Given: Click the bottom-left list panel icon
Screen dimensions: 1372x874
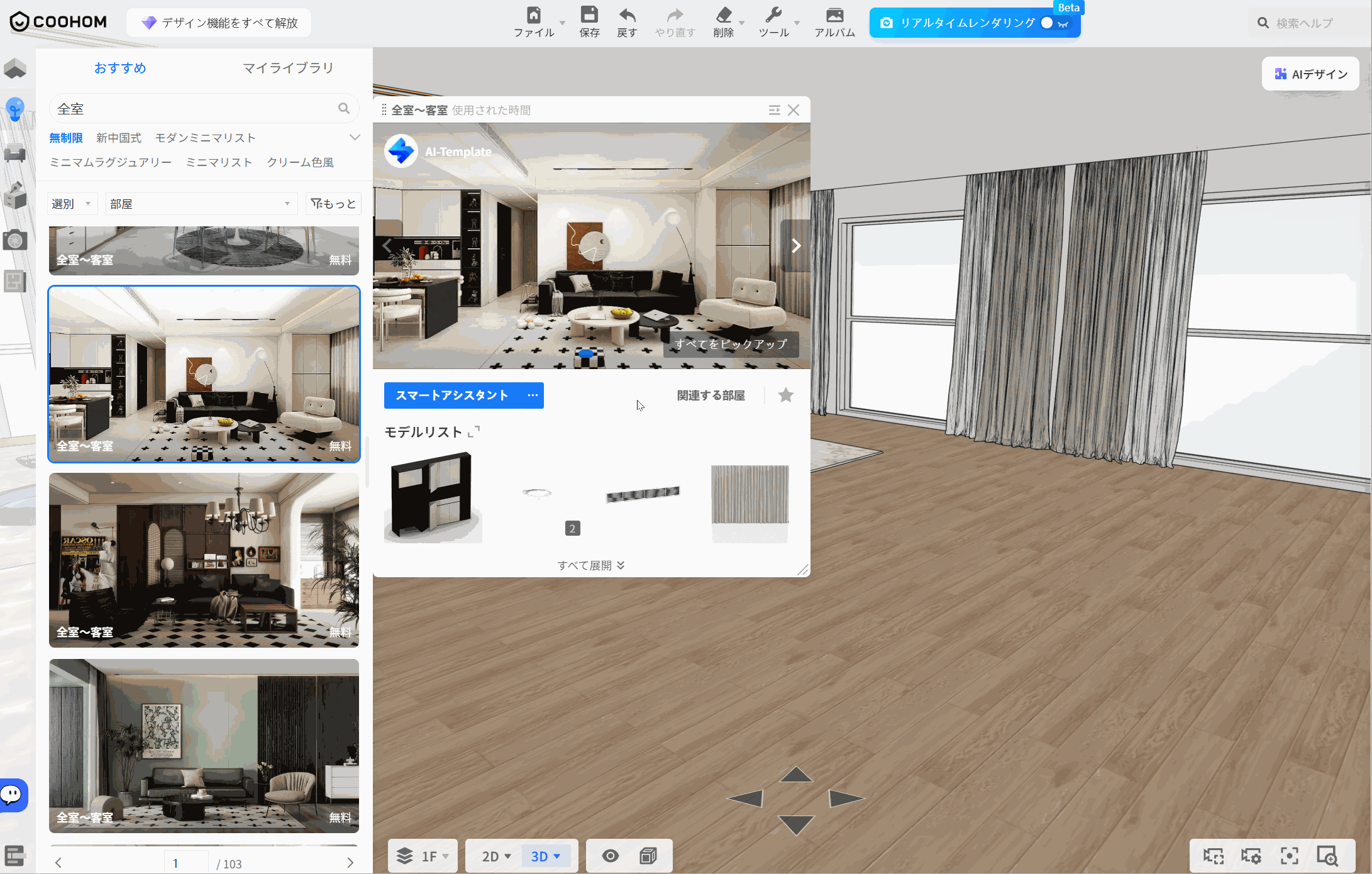Looking at the screenshot, I should (14, 856).
